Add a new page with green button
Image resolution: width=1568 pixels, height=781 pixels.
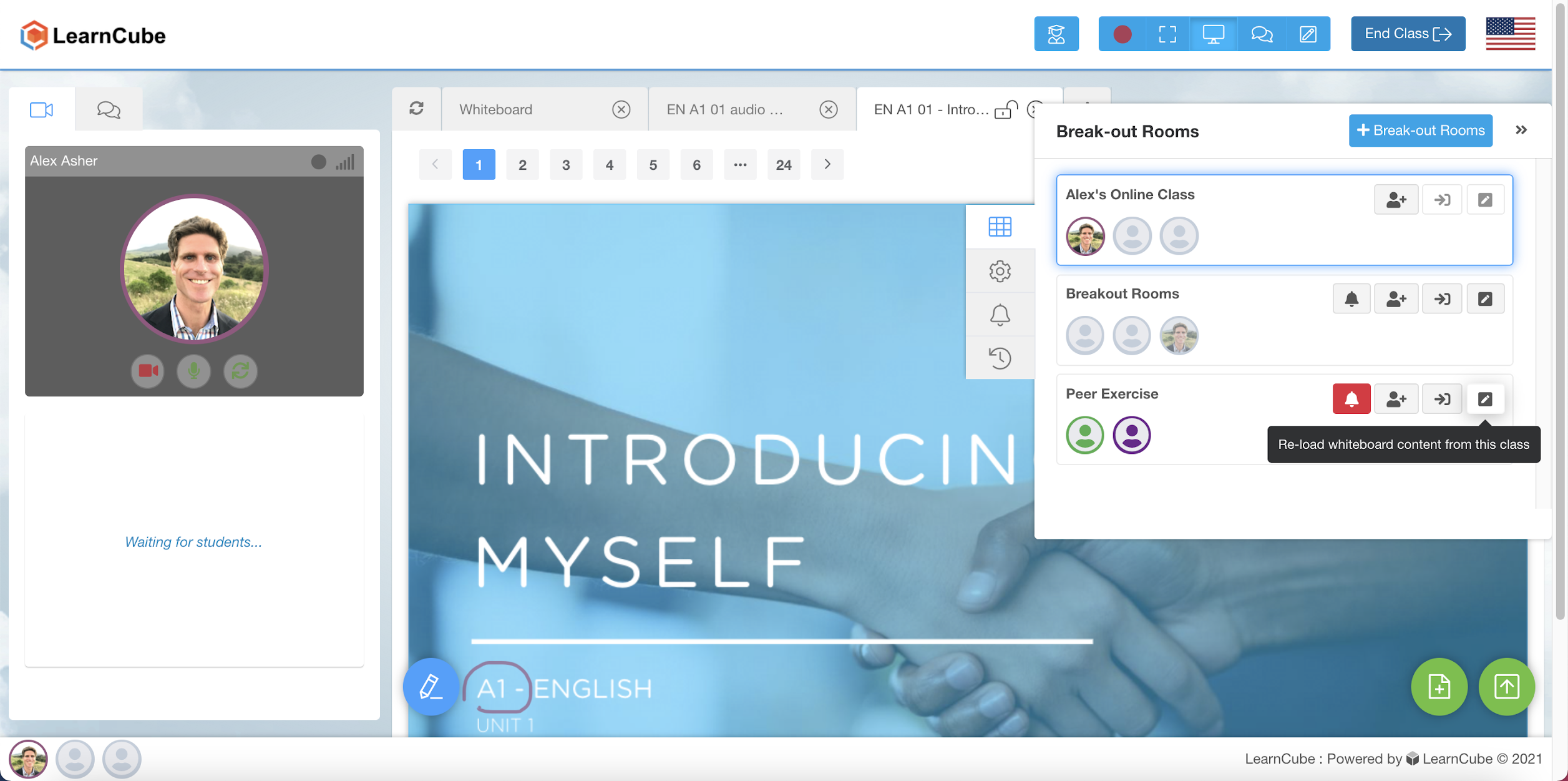(x=1439, y=687)
